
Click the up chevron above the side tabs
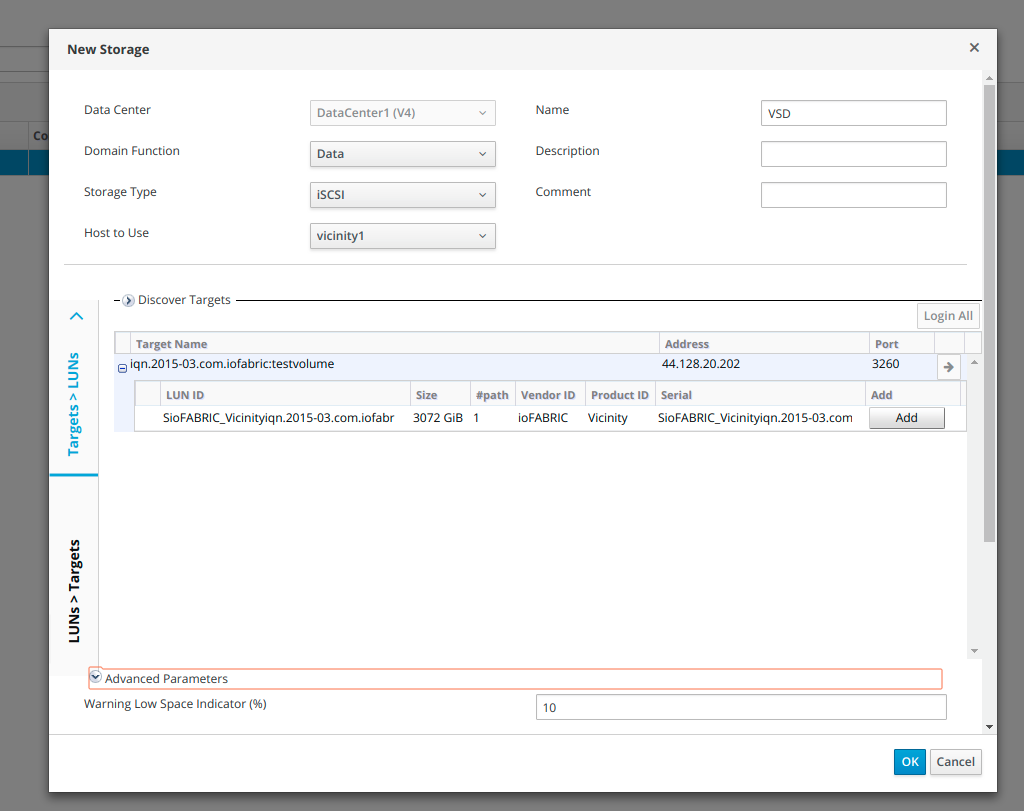76,316
